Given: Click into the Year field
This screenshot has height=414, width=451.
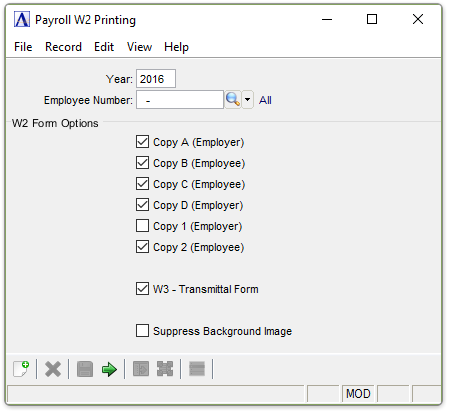Looking at the screenshot, I should [156, 79].
